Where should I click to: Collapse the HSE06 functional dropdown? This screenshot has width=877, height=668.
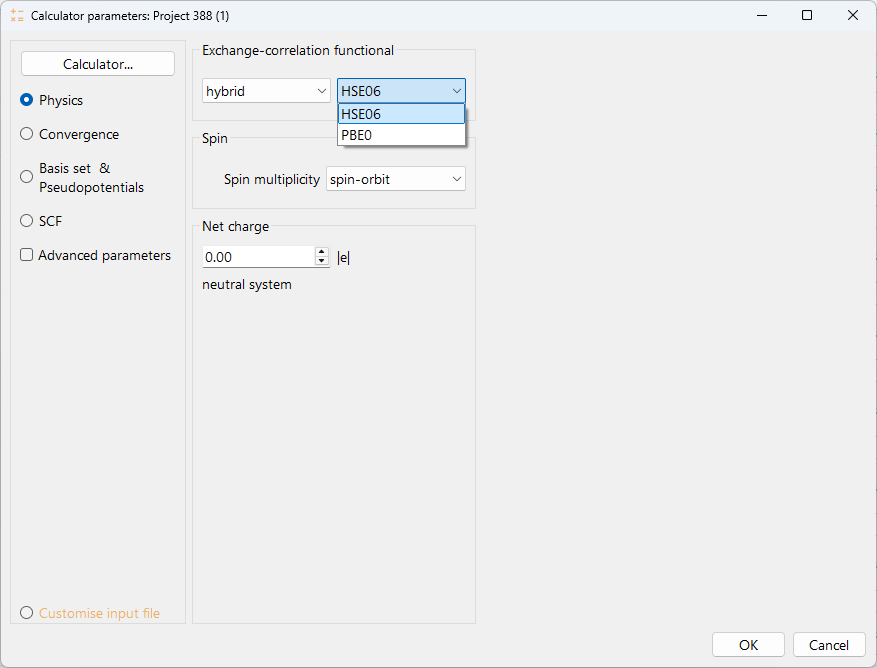[x=401, y=91]
